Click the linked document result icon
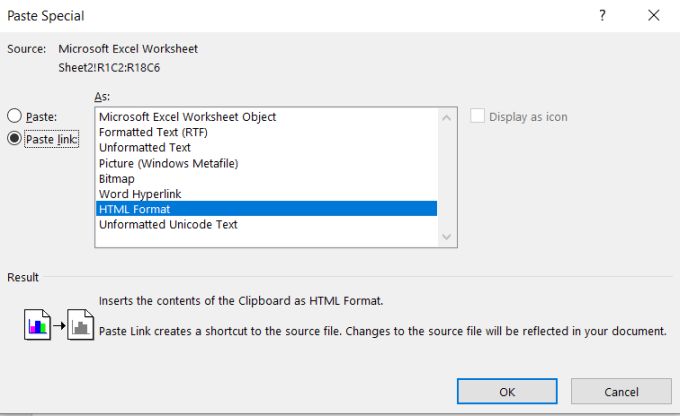 [80, 325]
